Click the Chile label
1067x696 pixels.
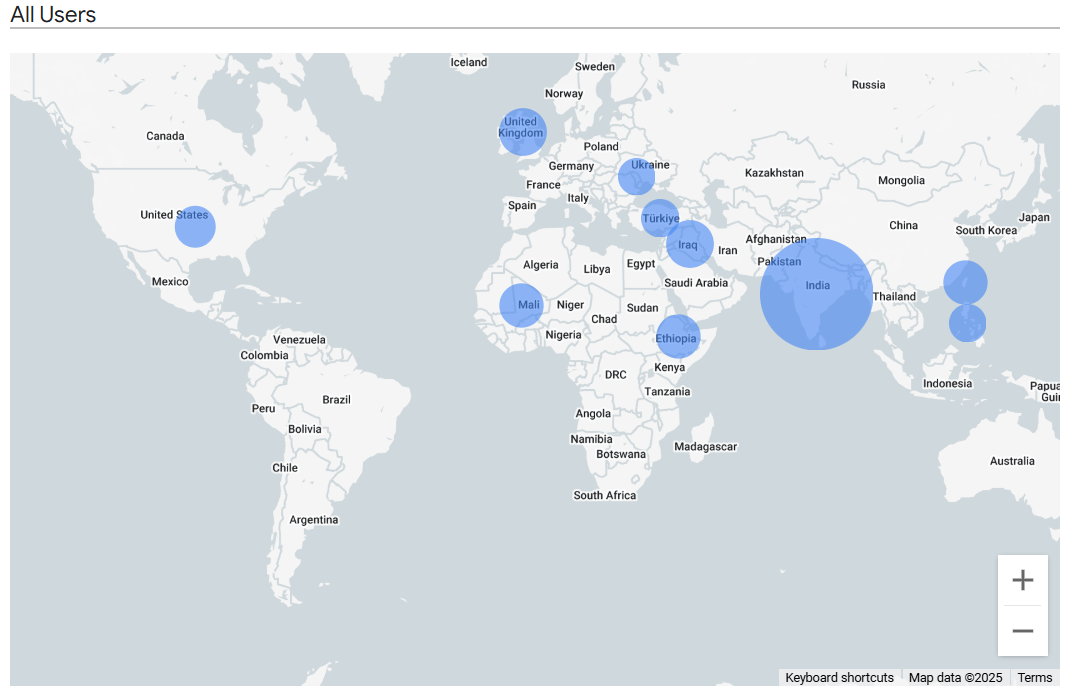click(x=284, y=468)
